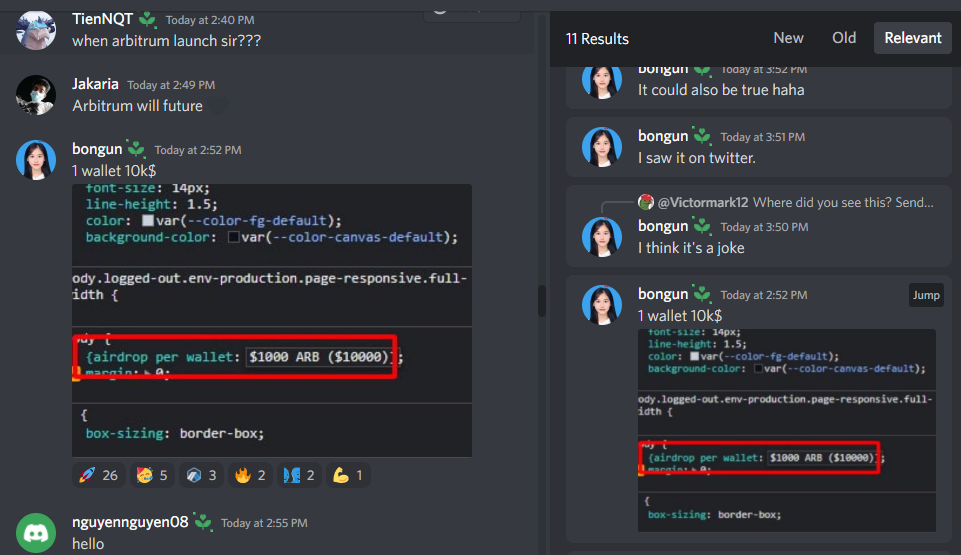
Task: Click the leaf badge next to nguyennguyen08
Action: click(x=203, y=522)
